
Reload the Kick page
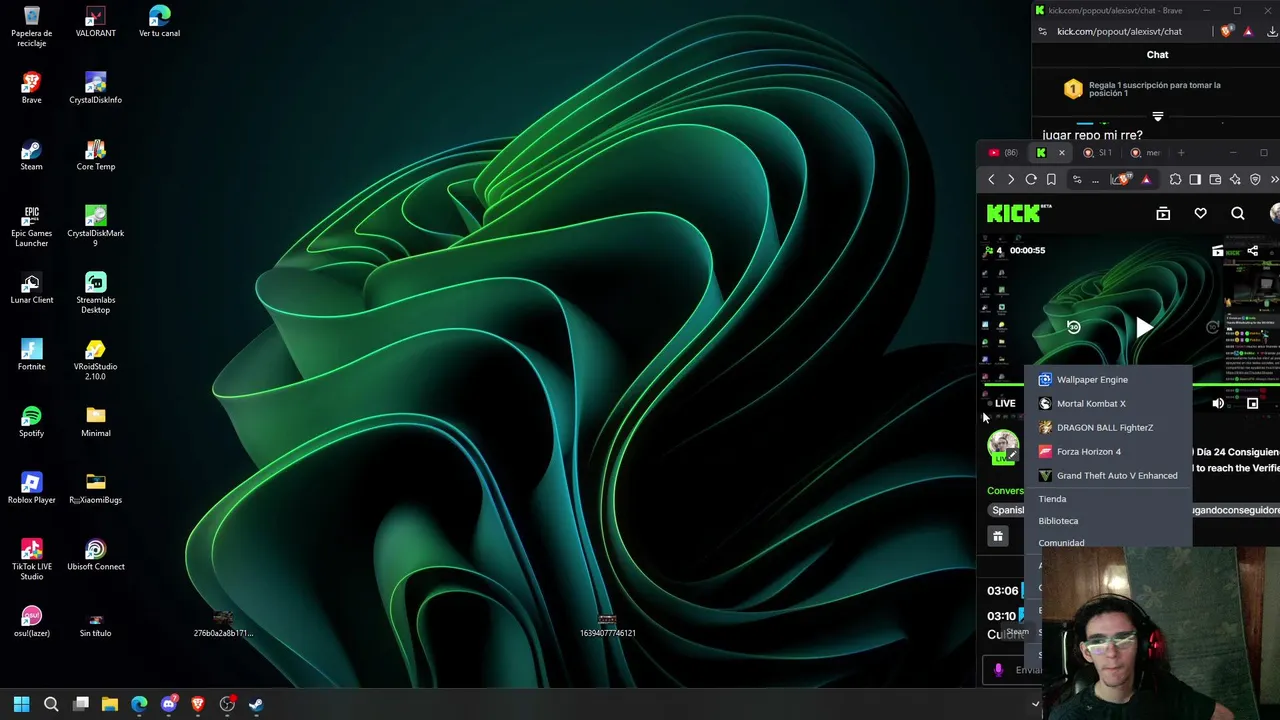[1031, 180]
